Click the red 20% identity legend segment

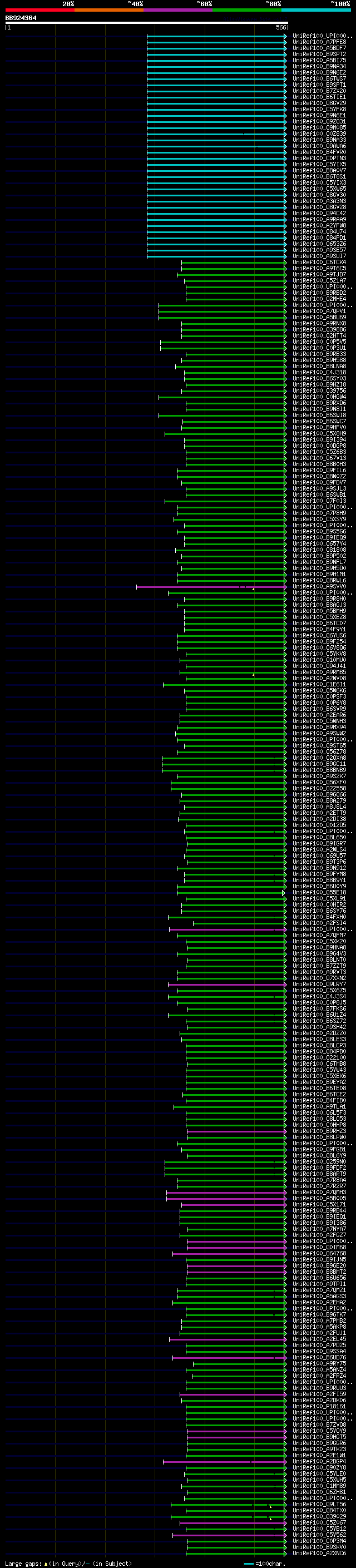(x=39, y=10)
